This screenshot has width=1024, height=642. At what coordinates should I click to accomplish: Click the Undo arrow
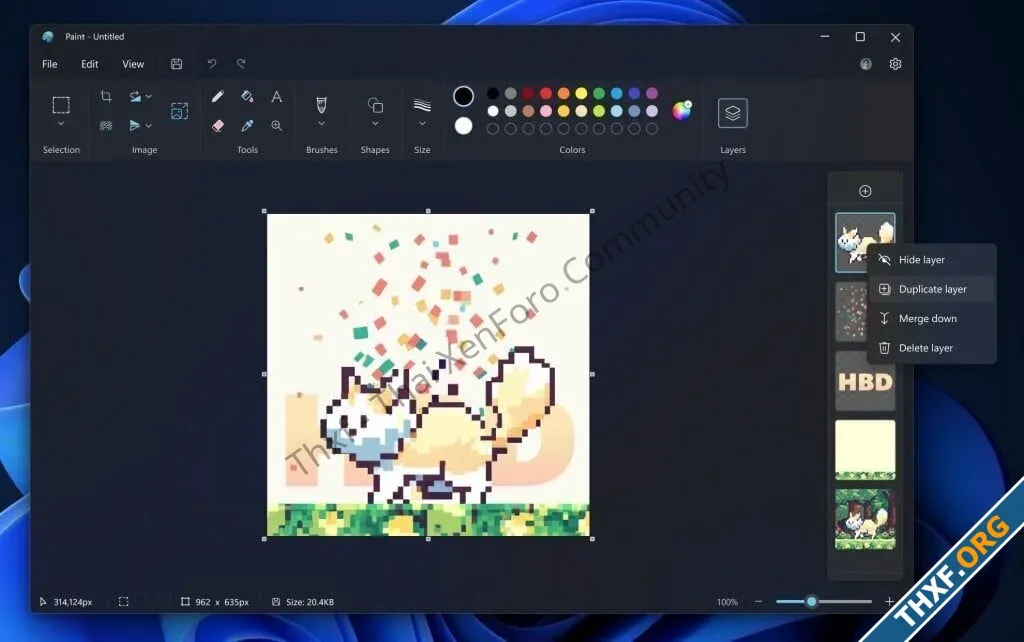coord(212,64)
